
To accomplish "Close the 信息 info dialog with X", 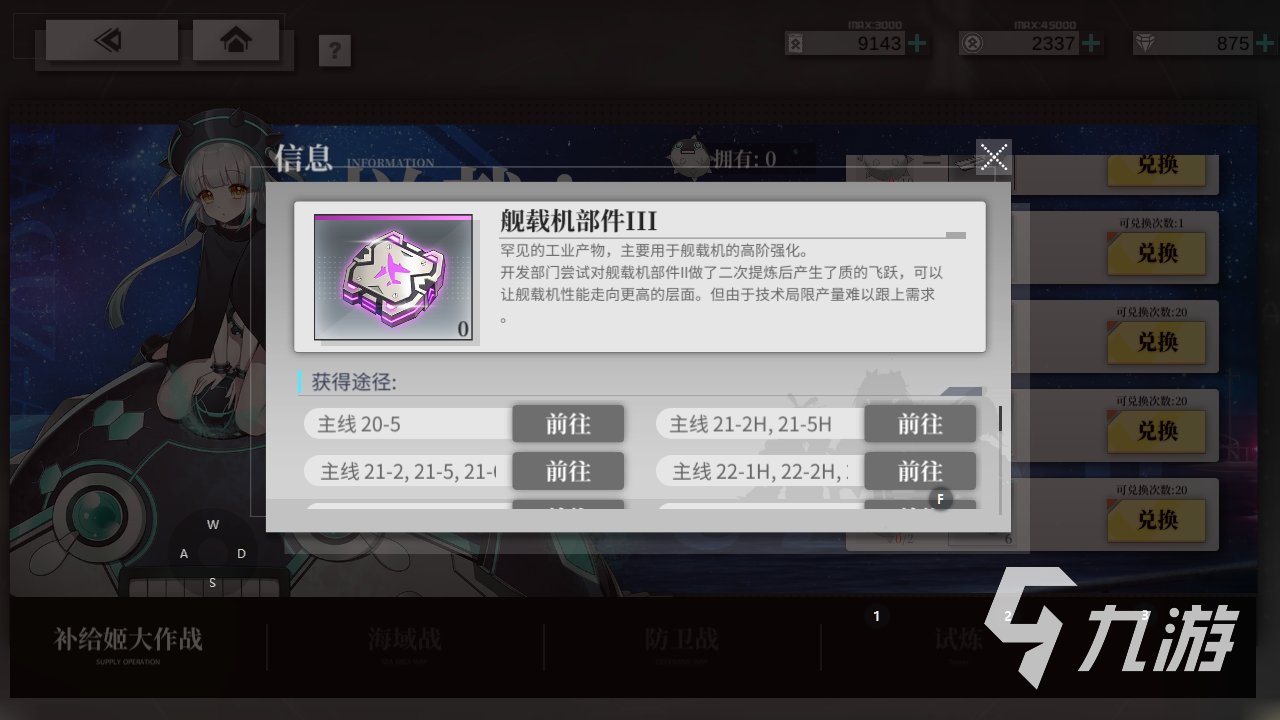I will pyautogui.click(x=994, y=157).
